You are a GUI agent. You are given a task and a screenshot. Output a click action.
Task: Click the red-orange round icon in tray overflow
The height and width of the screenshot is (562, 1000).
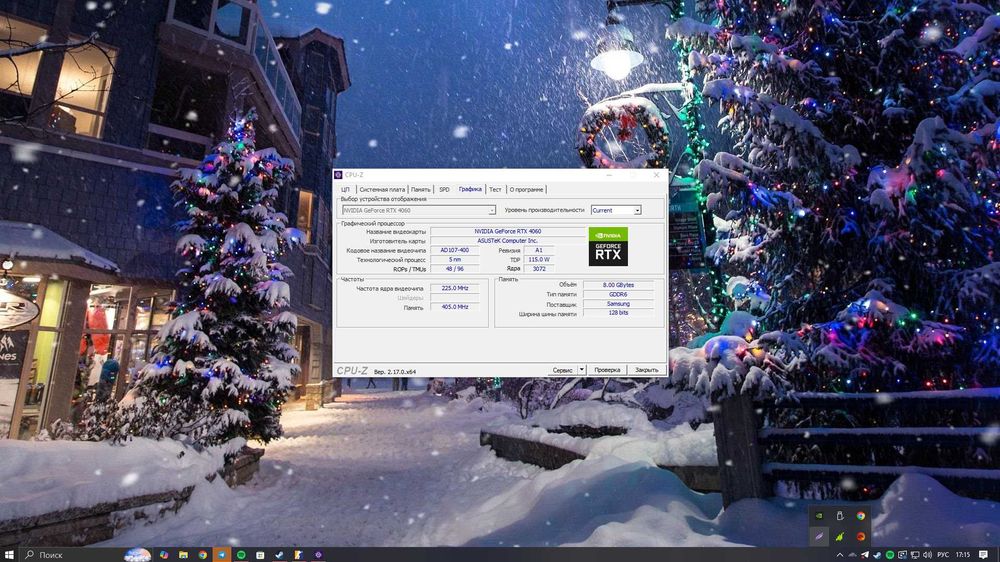[861, 536]
